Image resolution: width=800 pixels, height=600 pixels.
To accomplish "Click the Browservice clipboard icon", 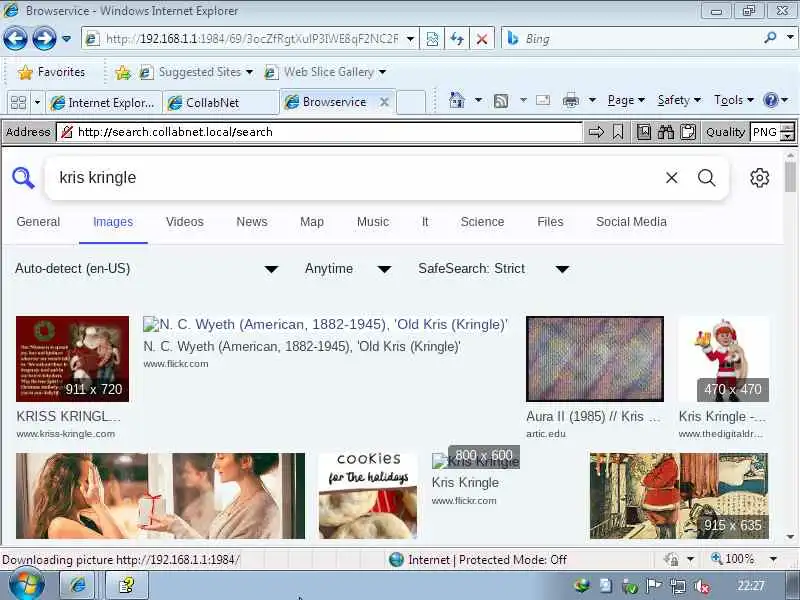I will pyautogui.click(x=688, y=133).
